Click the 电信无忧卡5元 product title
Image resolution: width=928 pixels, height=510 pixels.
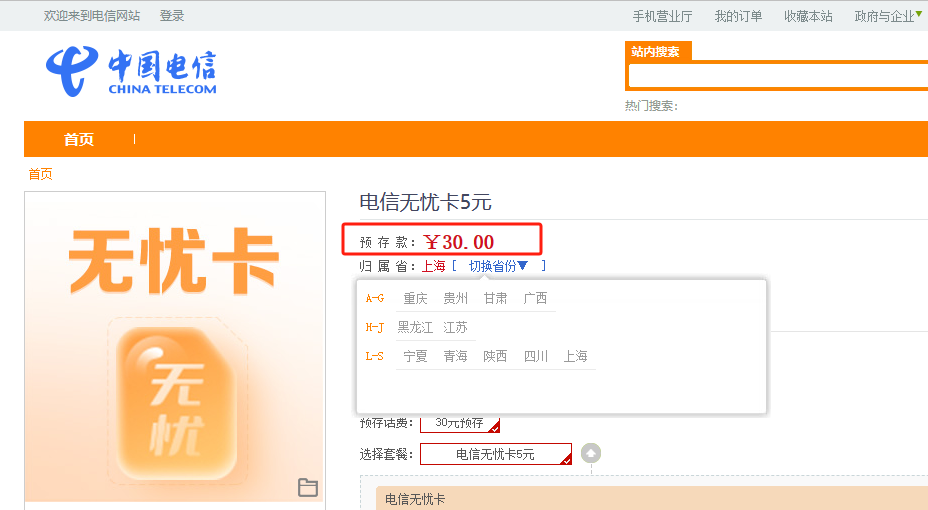pyautogui.click(x=426, y=202)
